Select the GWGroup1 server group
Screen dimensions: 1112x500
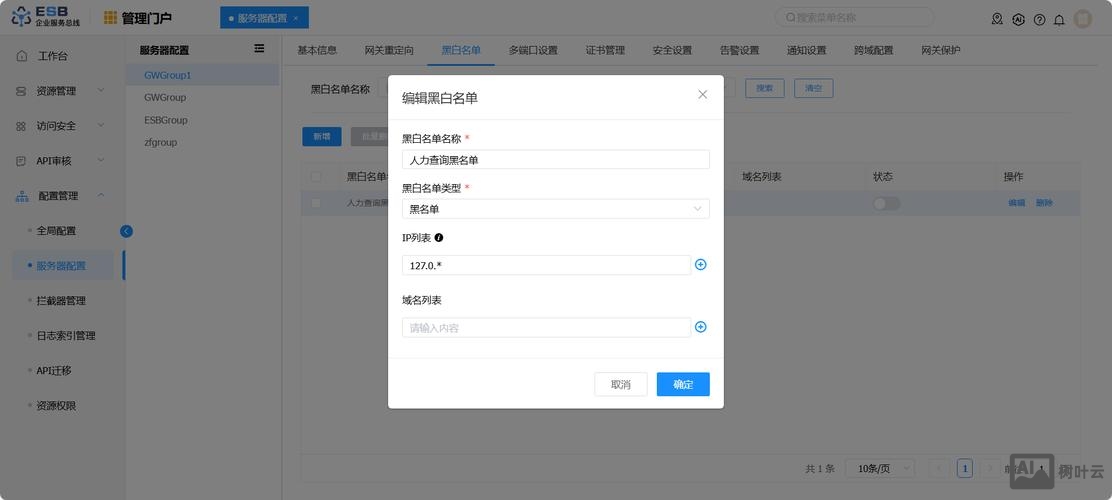[203, 74]
